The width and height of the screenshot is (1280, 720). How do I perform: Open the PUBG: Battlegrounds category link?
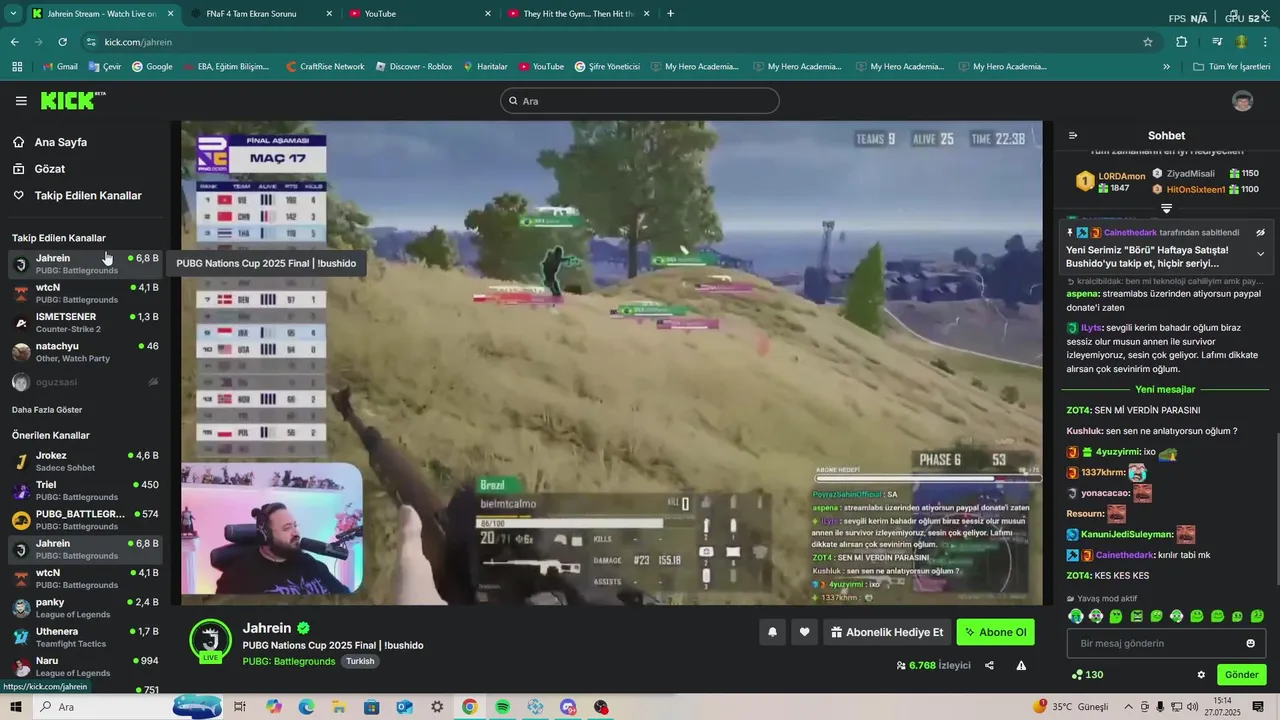[x=288, y=661]
